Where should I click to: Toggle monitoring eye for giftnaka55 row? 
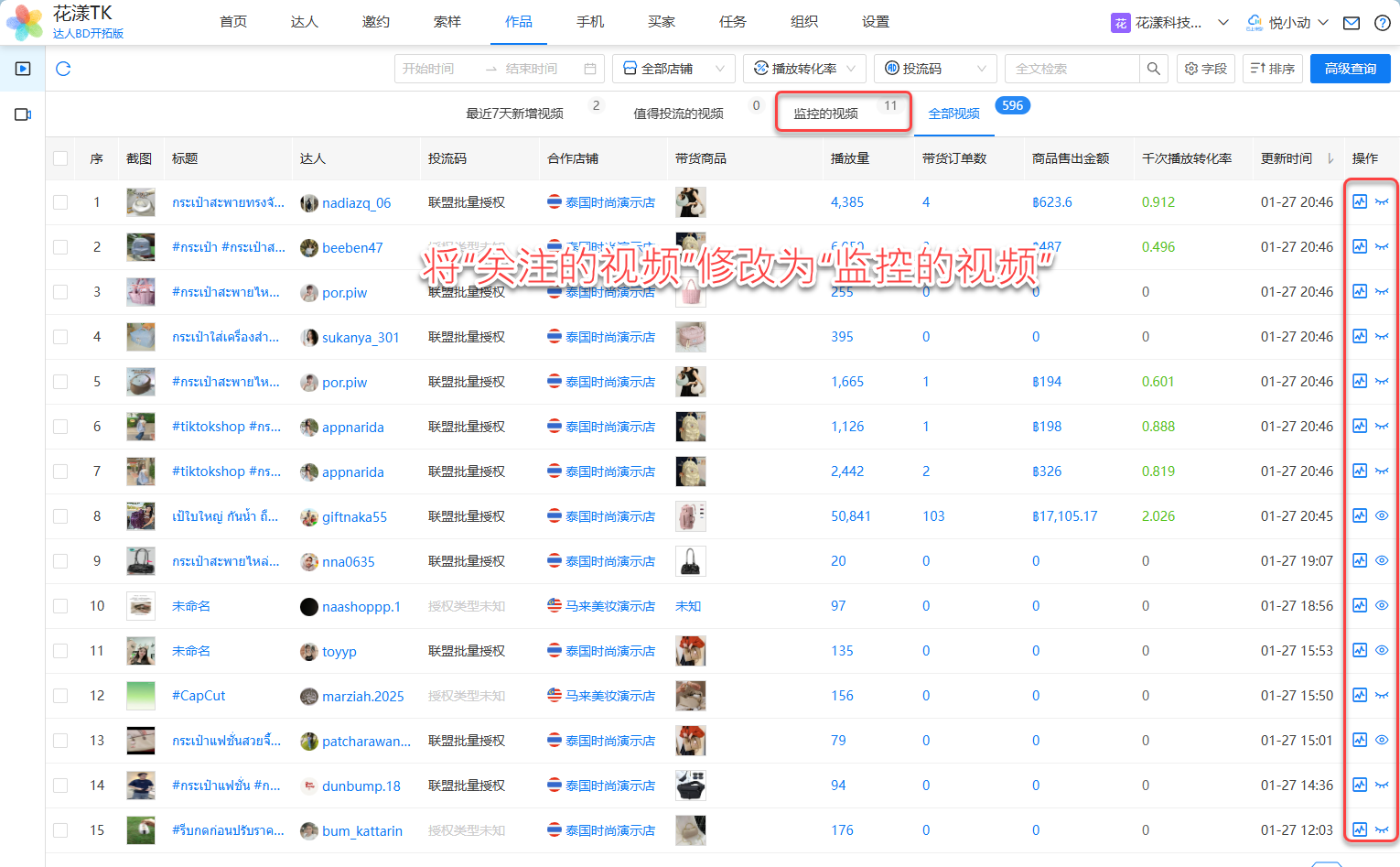coord(1382,516)
